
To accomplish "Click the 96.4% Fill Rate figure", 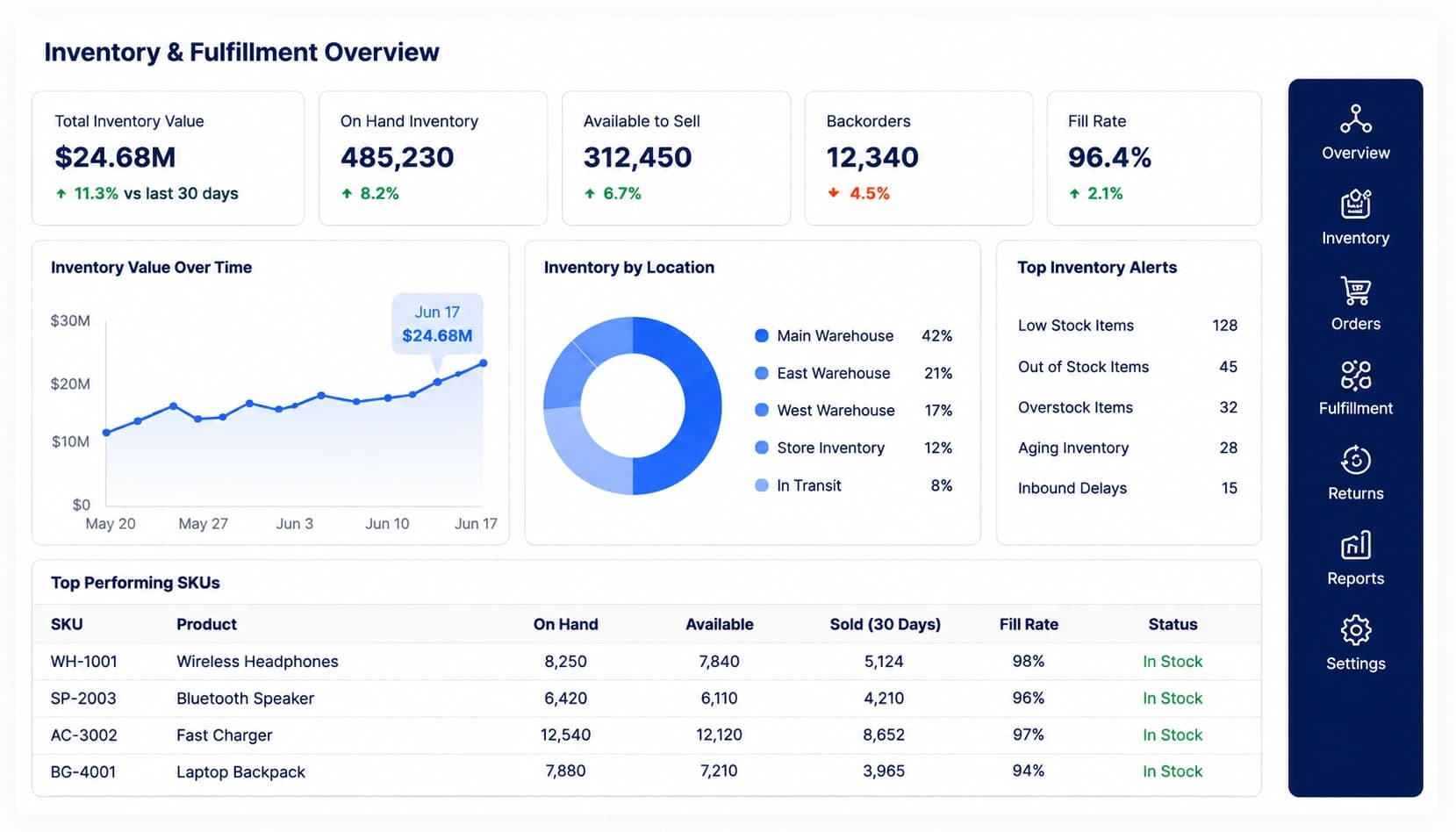I will pyautogui.click(x=1109, y=157).
